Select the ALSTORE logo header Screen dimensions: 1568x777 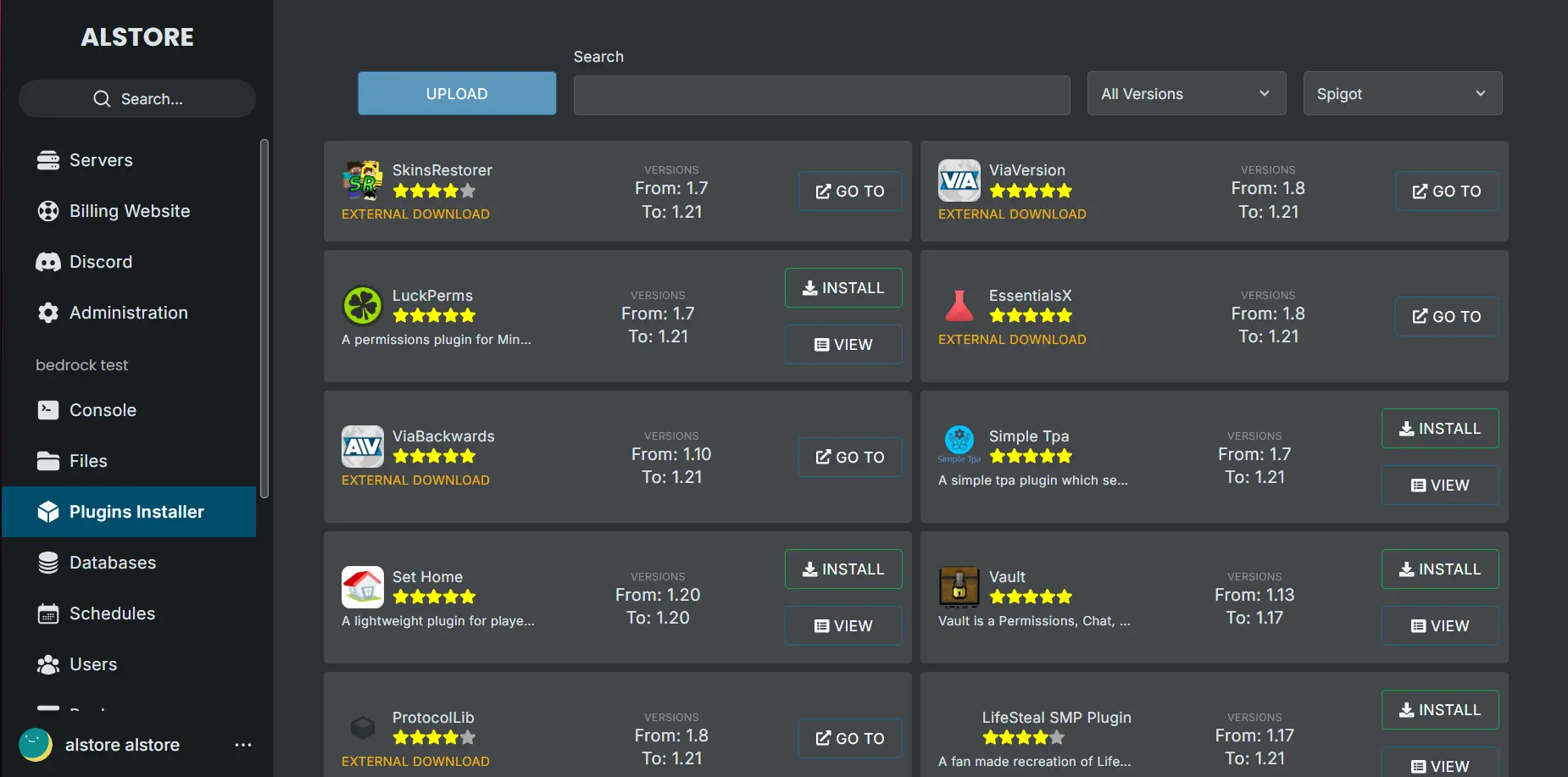(x=136, y=36)
